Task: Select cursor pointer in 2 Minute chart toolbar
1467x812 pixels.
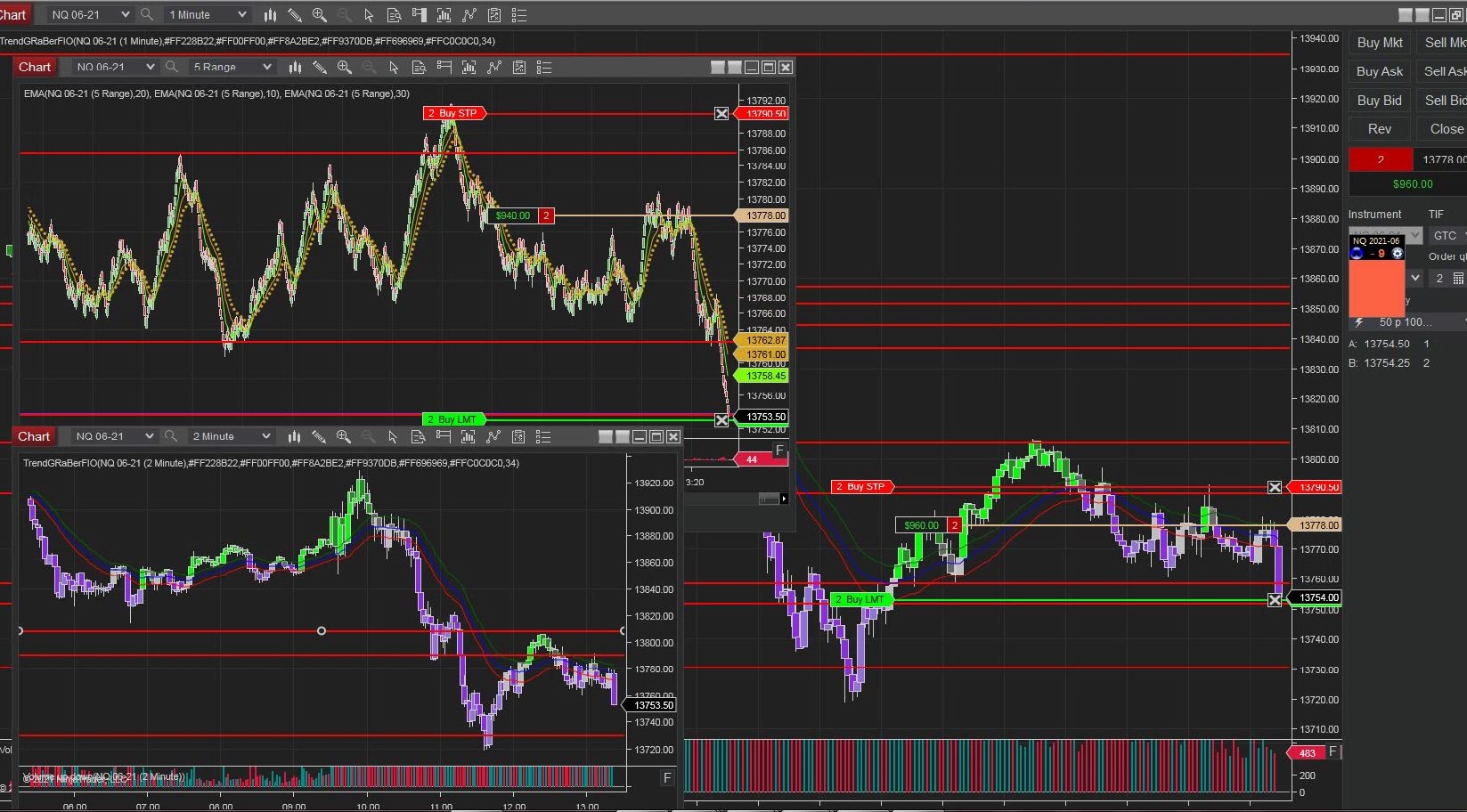Action: (x=393, y=436)
